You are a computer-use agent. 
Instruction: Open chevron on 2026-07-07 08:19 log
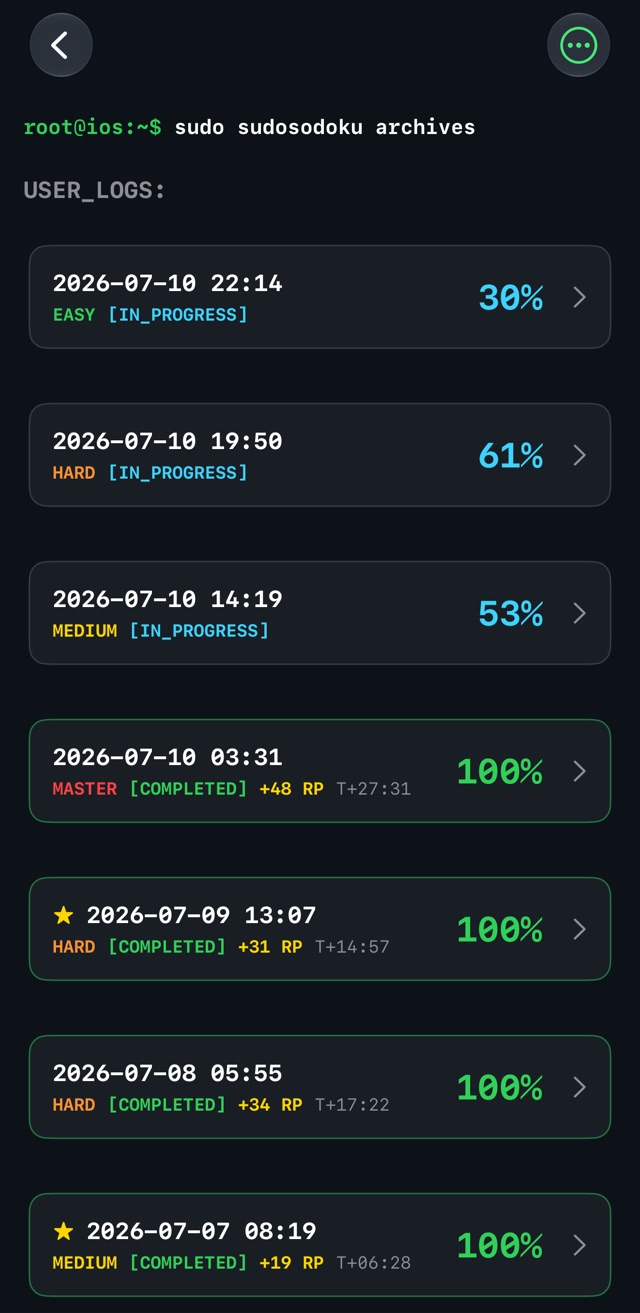click(579, 1245)
